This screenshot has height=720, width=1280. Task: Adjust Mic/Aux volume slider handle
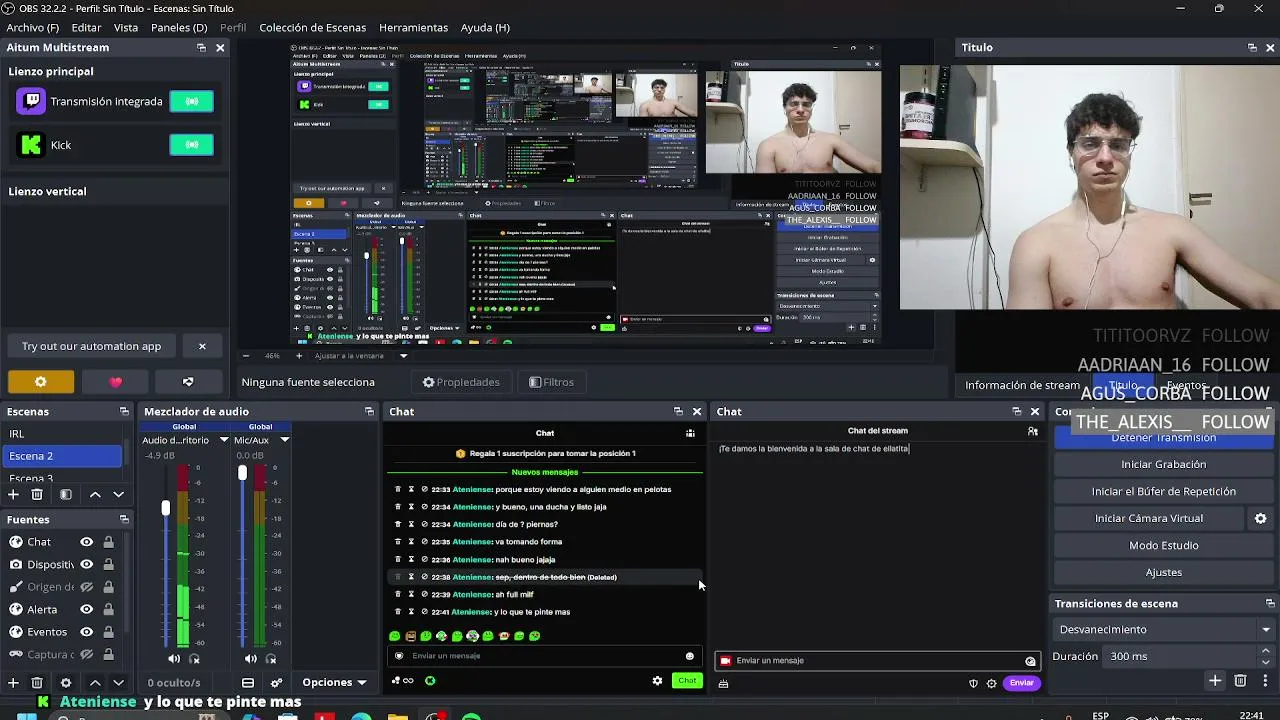click(x=242, y=472)
